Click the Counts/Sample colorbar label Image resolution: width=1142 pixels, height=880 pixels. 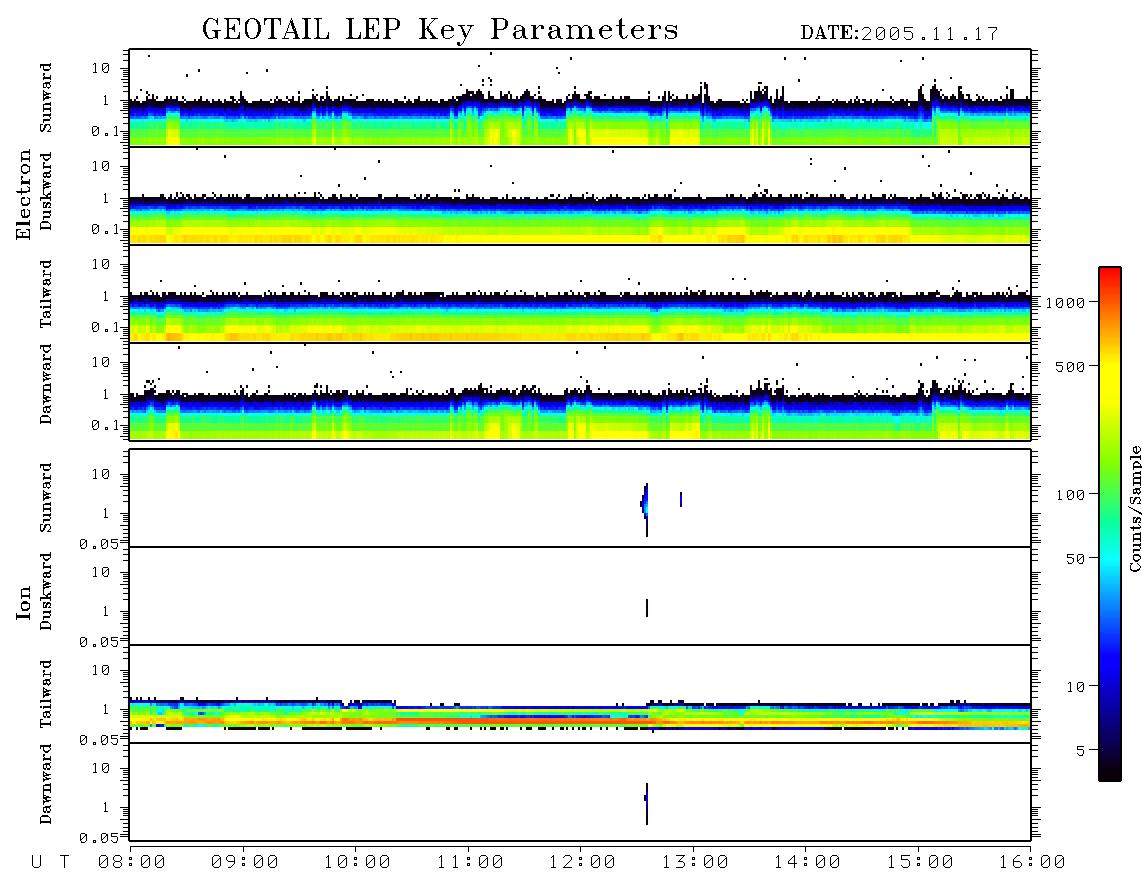coord(1134,508)
